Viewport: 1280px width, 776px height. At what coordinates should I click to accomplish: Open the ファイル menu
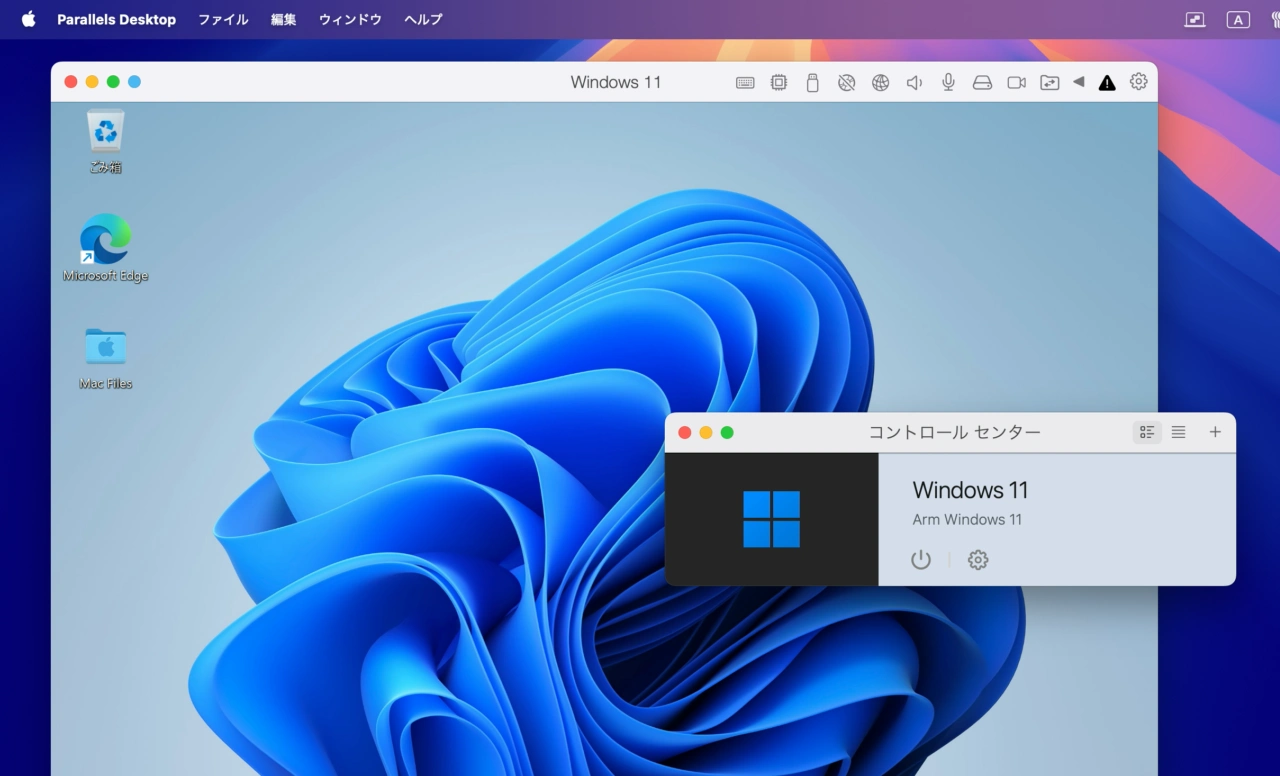coord(222,19)
